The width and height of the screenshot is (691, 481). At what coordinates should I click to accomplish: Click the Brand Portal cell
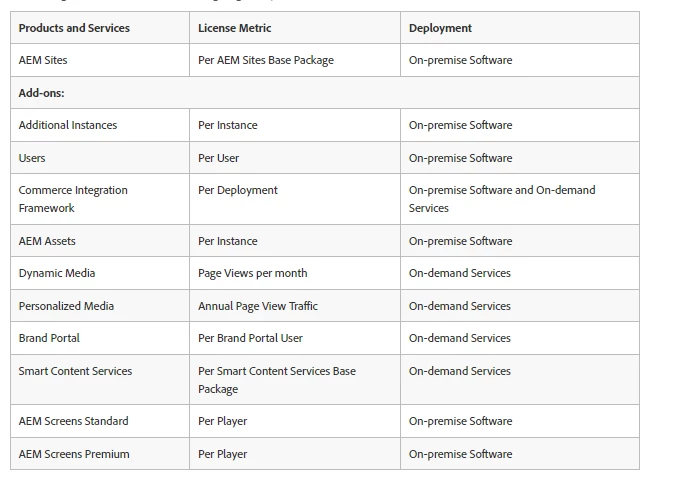click(100, 338)
